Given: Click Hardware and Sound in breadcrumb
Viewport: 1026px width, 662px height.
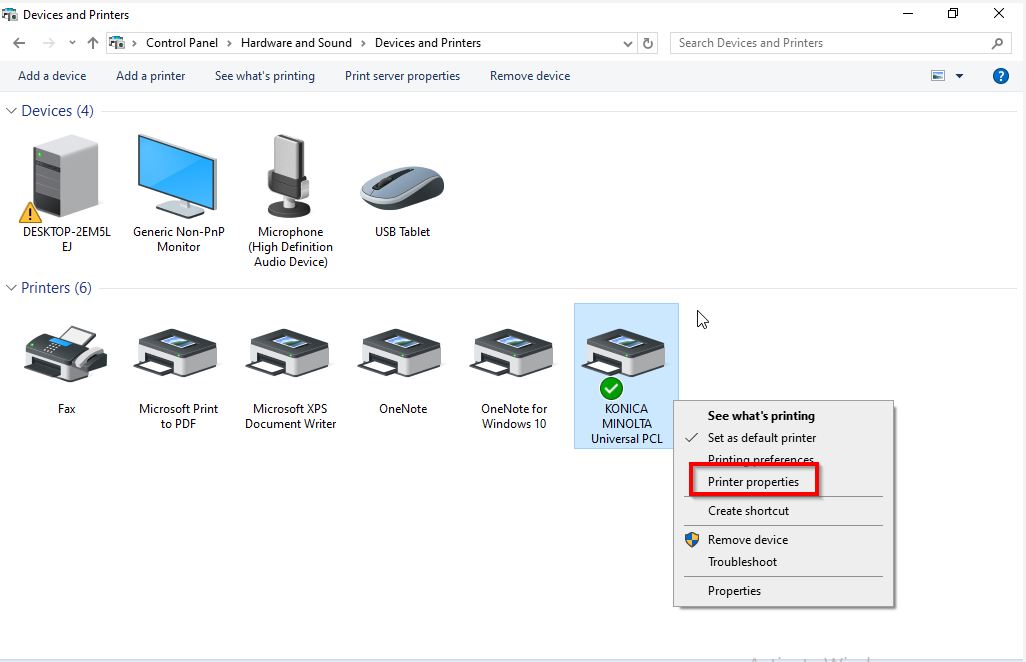Looking at the screenshot, I should click(x=296, y=43).
